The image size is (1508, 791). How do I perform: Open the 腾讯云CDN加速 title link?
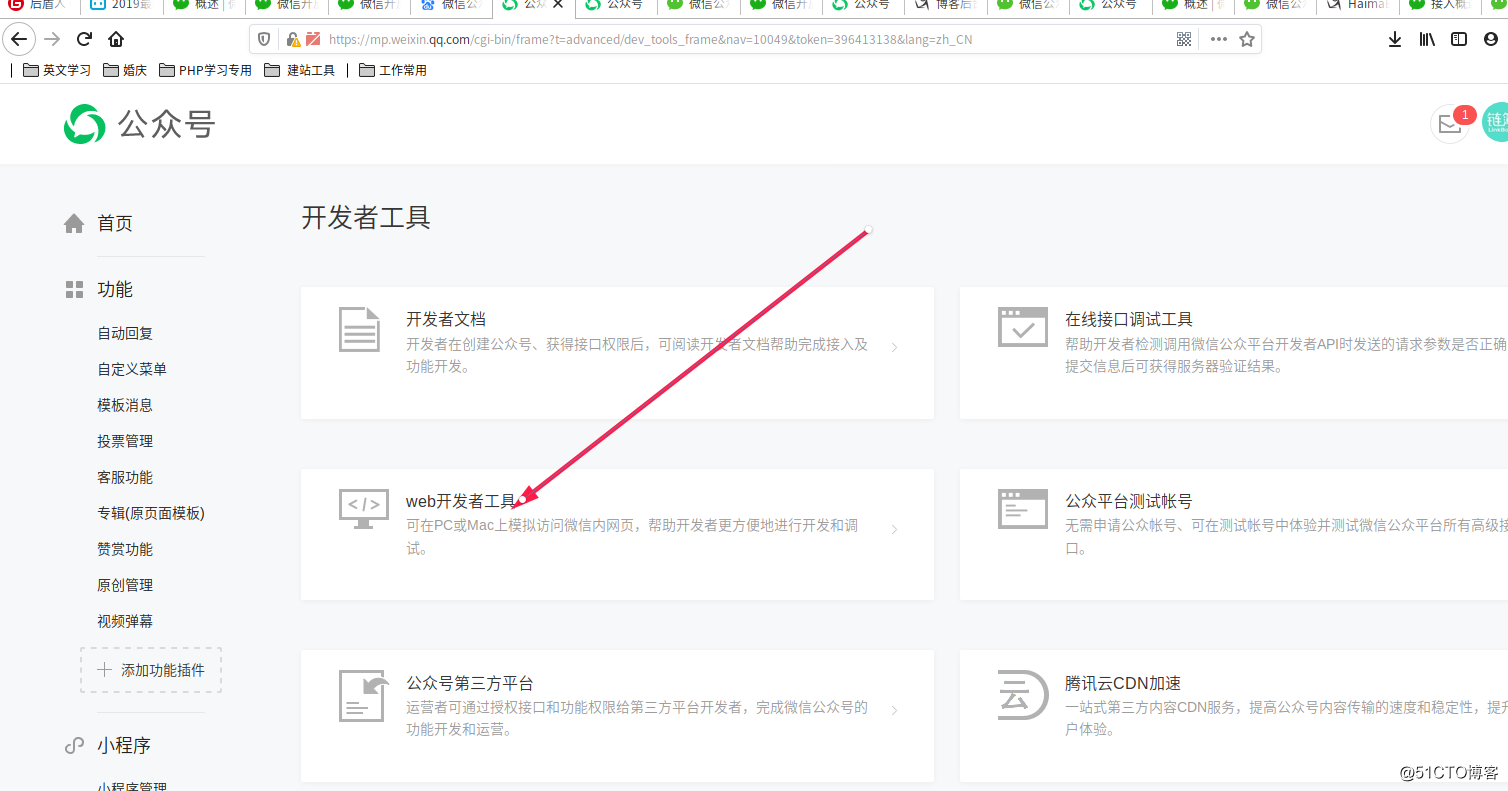coord(1123,683)
